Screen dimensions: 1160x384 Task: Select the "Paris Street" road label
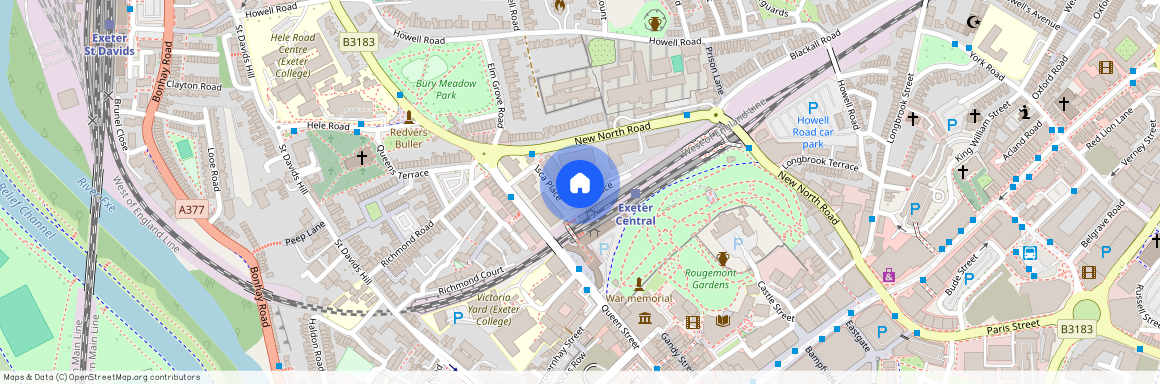[1014, 327]
